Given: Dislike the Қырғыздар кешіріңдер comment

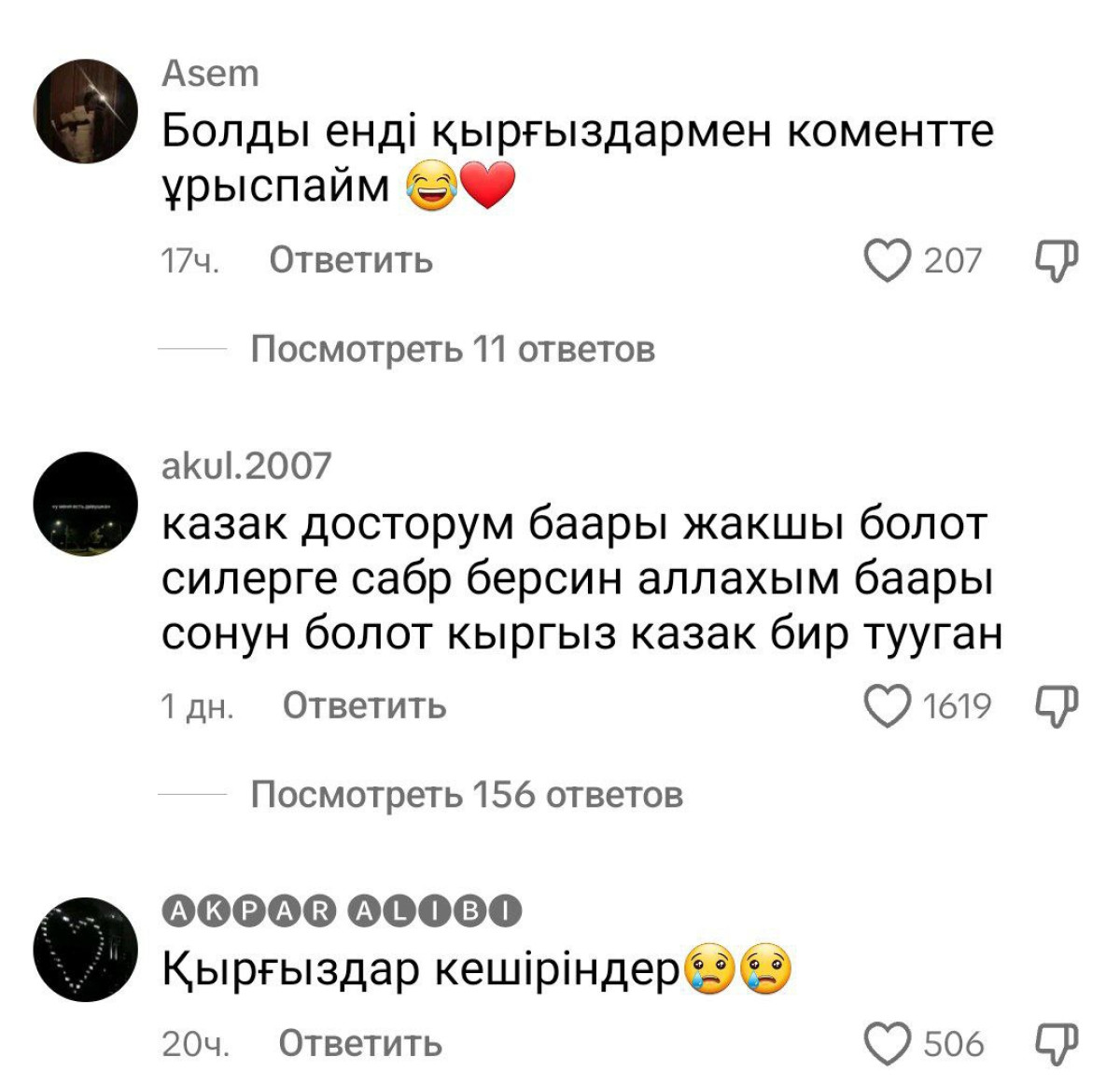Looking at the screenshot, I should click(1057, 1044).
